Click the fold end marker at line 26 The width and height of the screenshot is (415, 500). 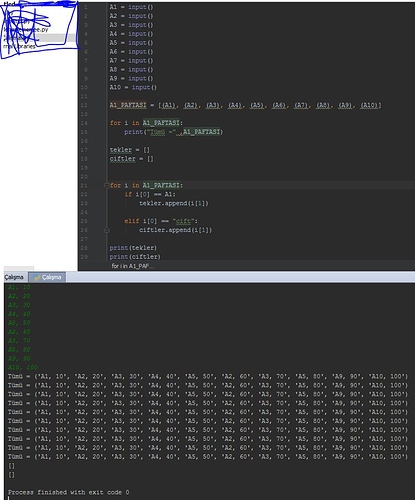[107, 230]
